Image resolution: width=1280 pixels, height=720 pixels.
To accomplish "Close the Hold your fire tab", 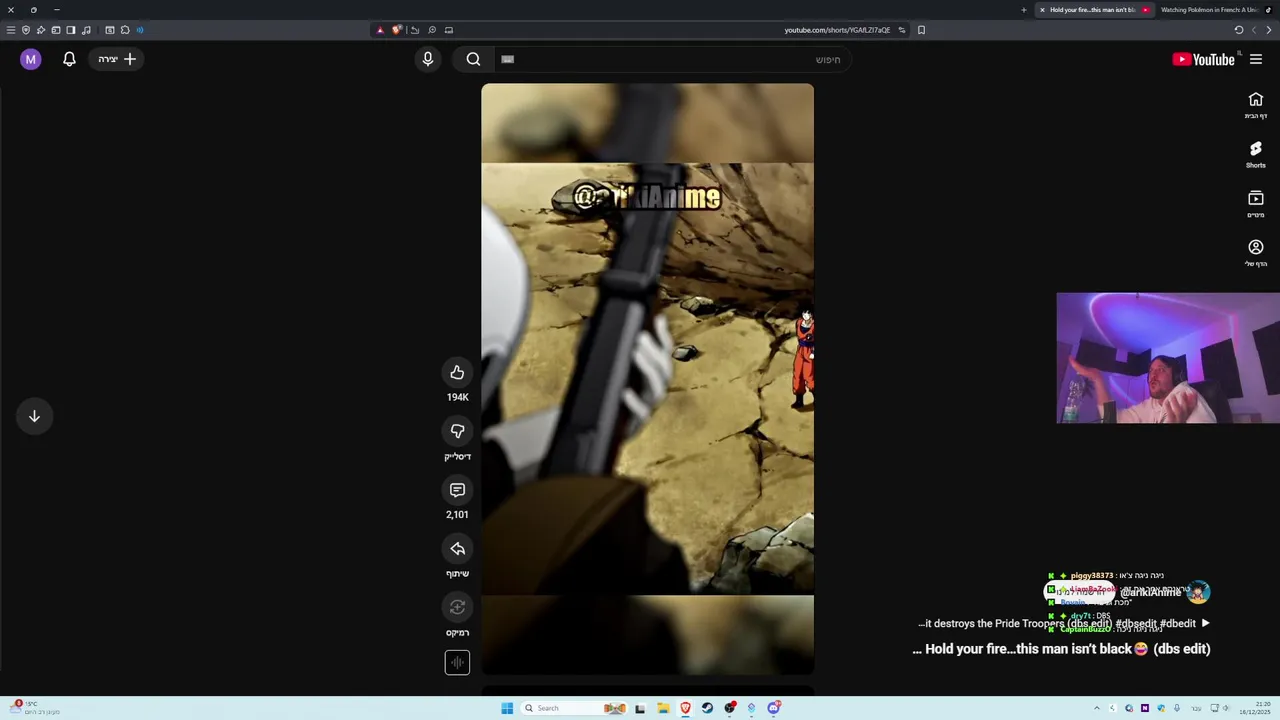I will point(1042,10).
